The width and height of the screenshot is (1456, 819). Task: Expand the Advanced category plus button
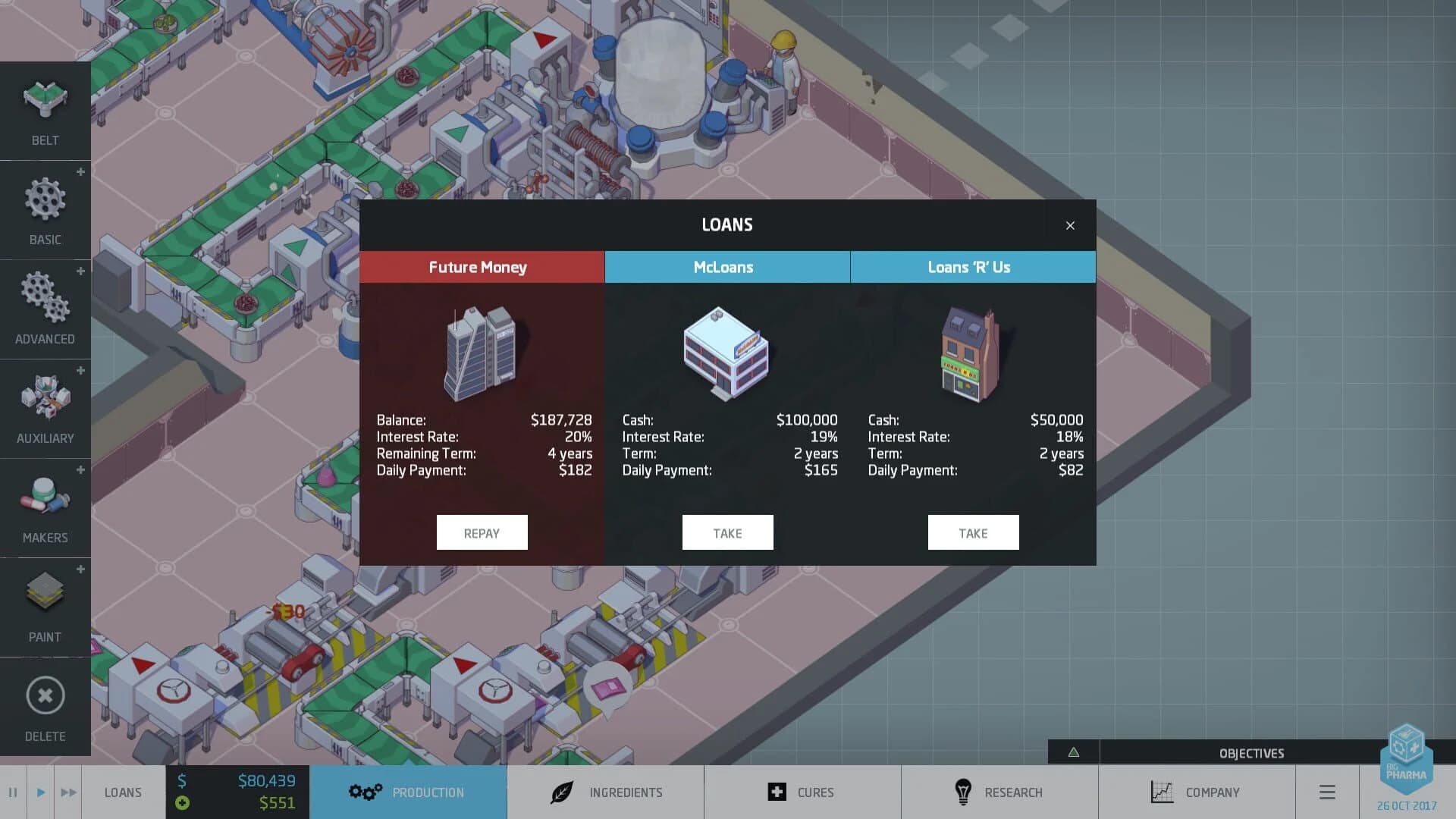click(80, 271)
